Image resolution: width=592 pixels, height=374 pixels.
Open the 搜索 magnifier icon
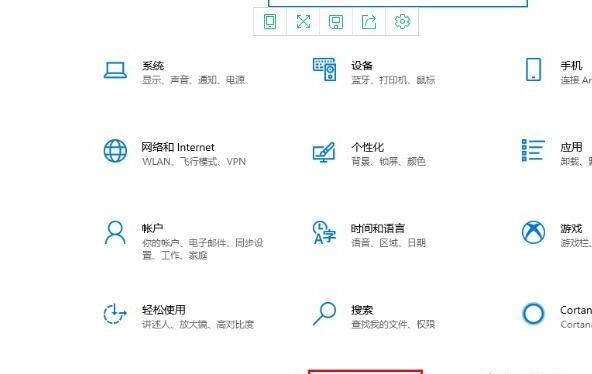pos(324,314)
